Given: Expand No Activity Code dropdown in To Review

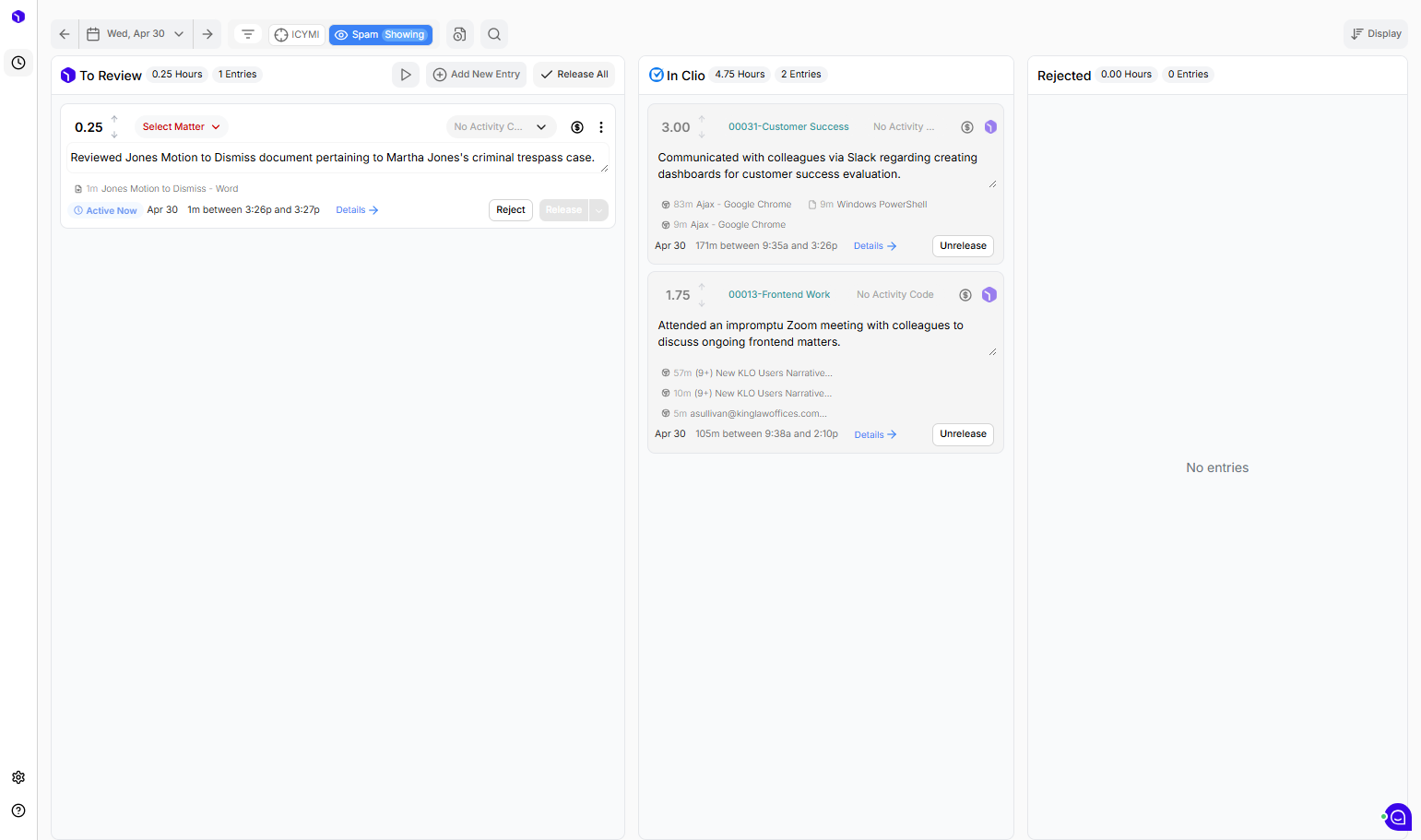Looking at the screenshot, I should click(x=501, y=127).
